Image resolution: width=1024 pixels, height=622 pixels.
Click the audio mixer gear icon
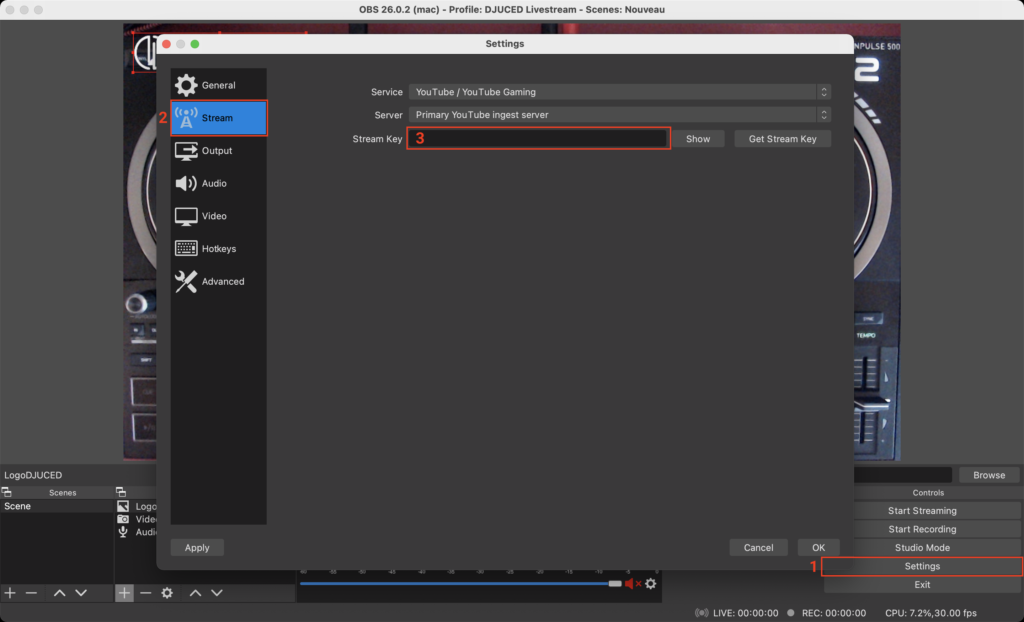coord(651,584)
